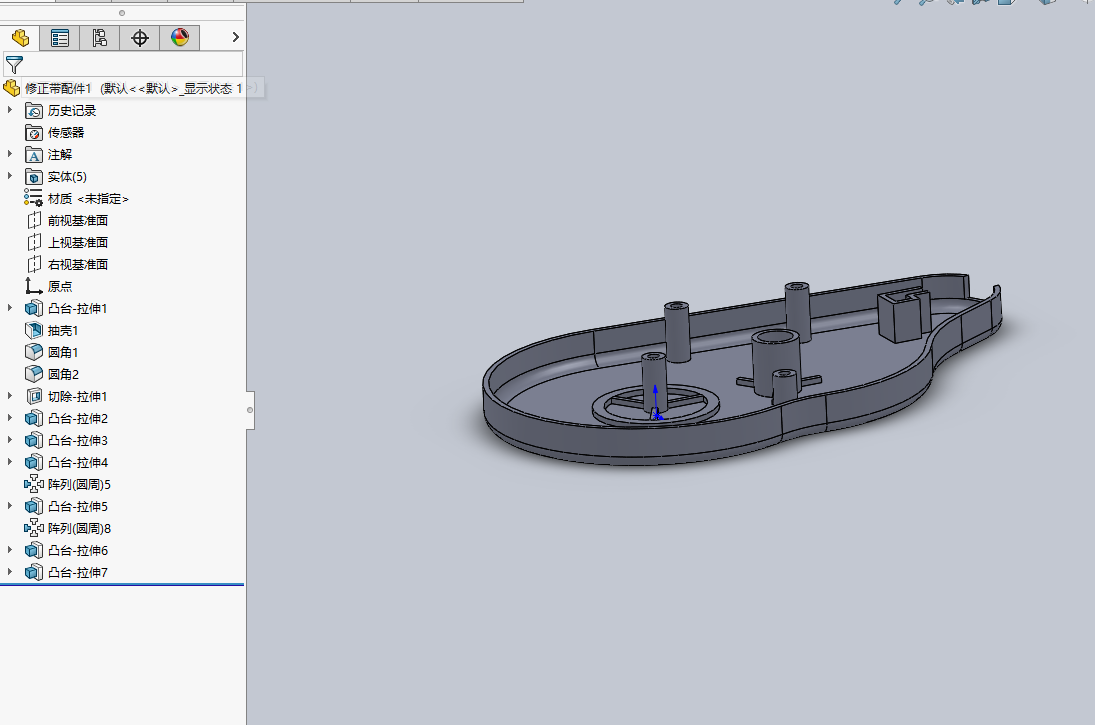Select the 右视基准面 label
1095x725 pixels.
(78, 265)
